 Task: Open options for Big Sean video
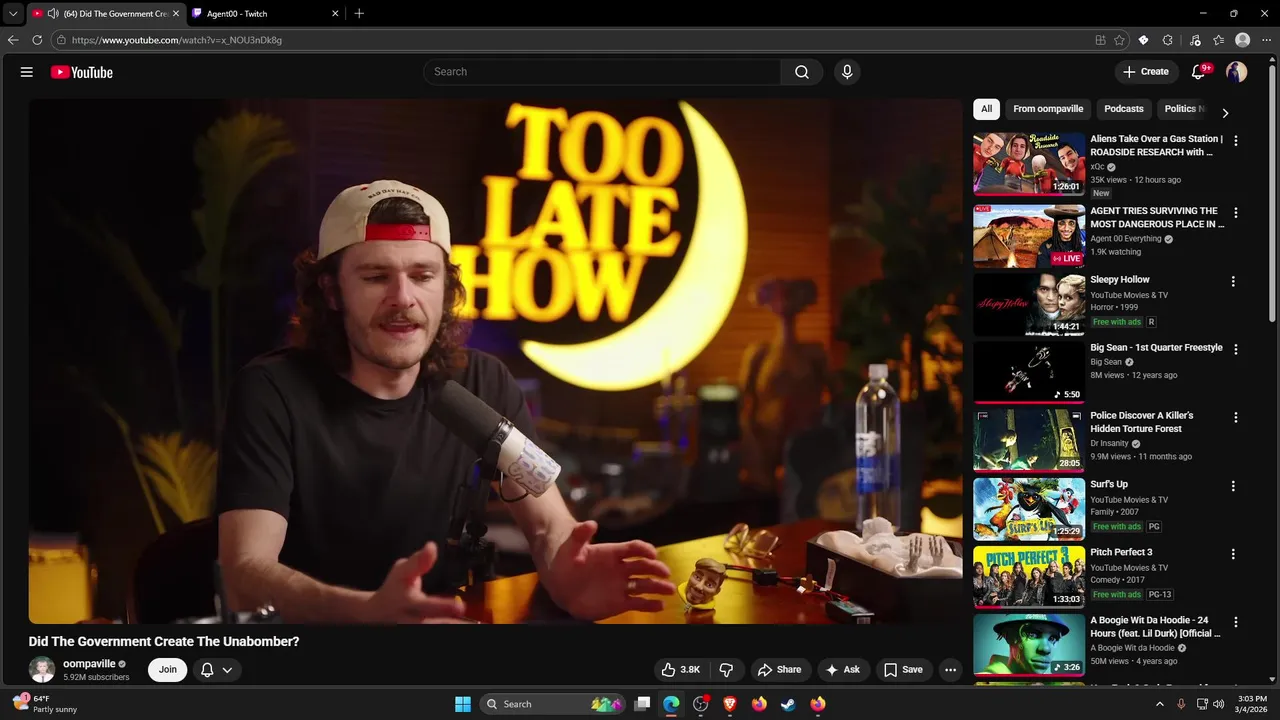click(x=1236, y=350)
